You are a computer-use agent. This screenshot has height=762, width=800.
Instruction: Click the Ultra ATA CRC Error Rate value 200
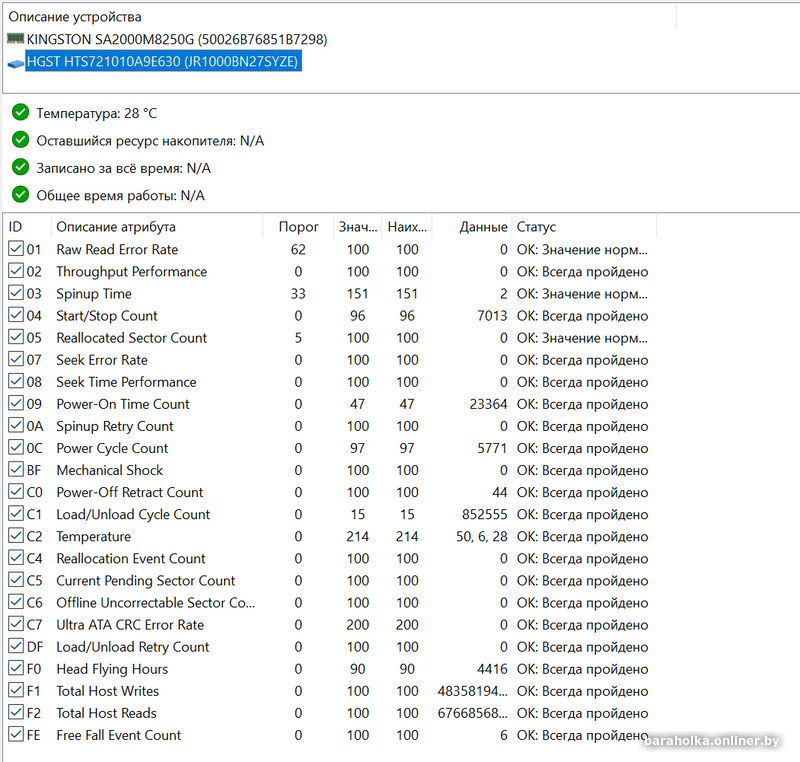358,625
